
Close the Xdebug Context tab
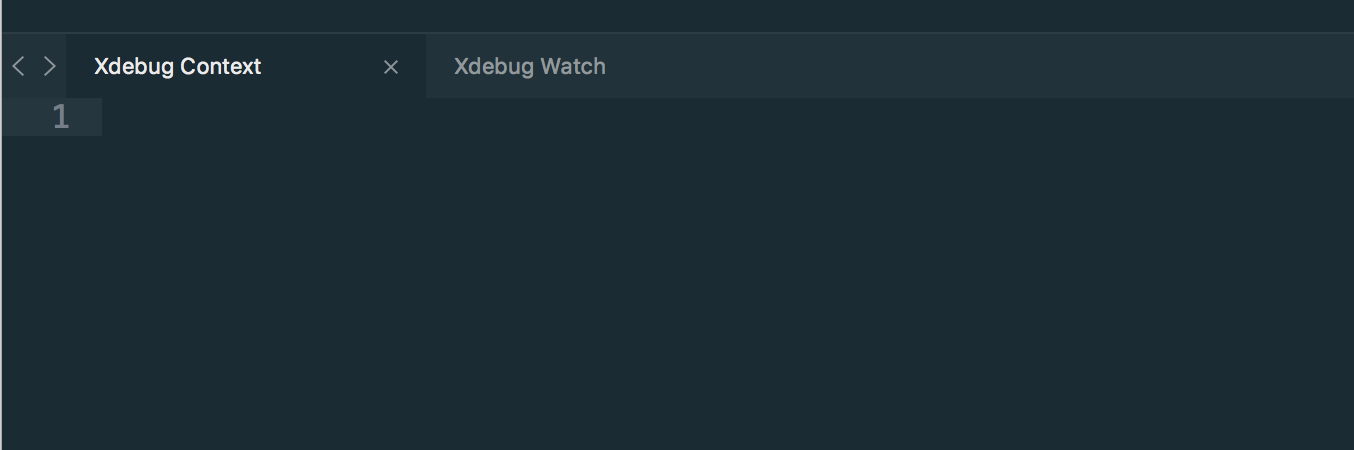click(391, 67)
